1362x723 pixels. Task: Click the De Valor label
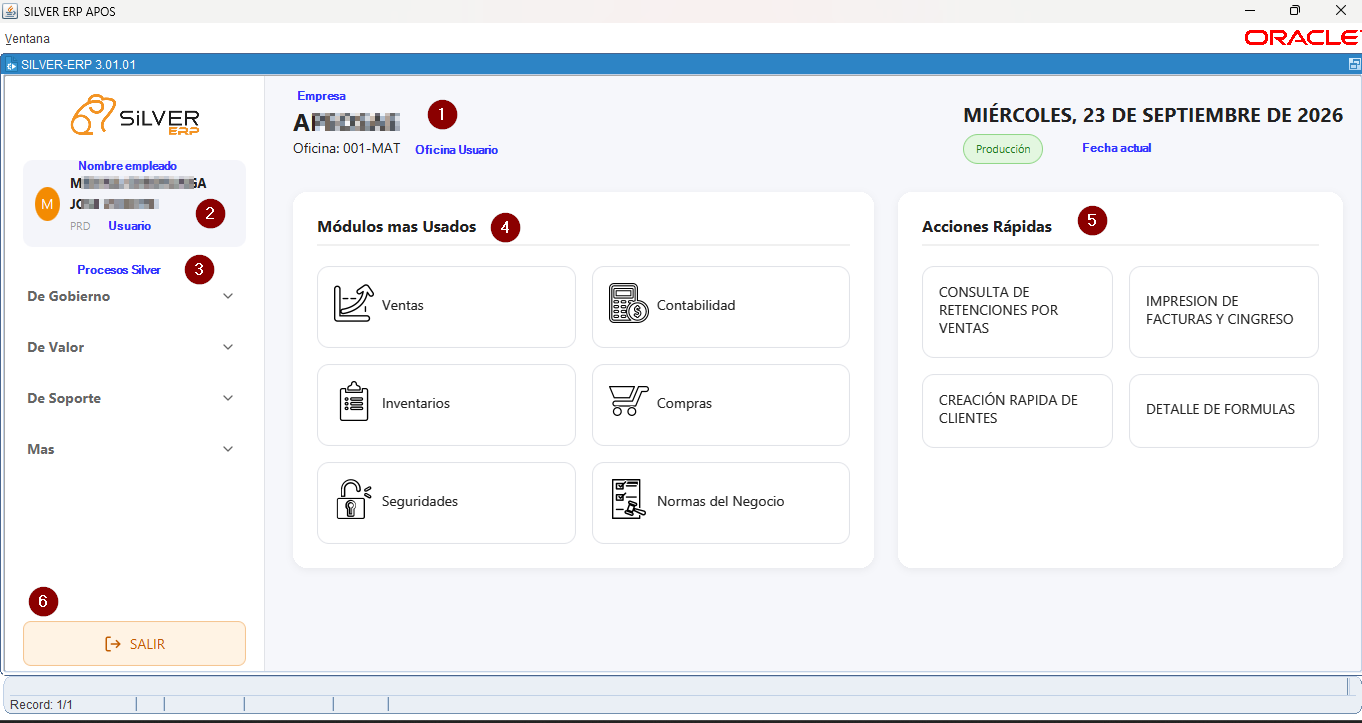click(56, 347)
